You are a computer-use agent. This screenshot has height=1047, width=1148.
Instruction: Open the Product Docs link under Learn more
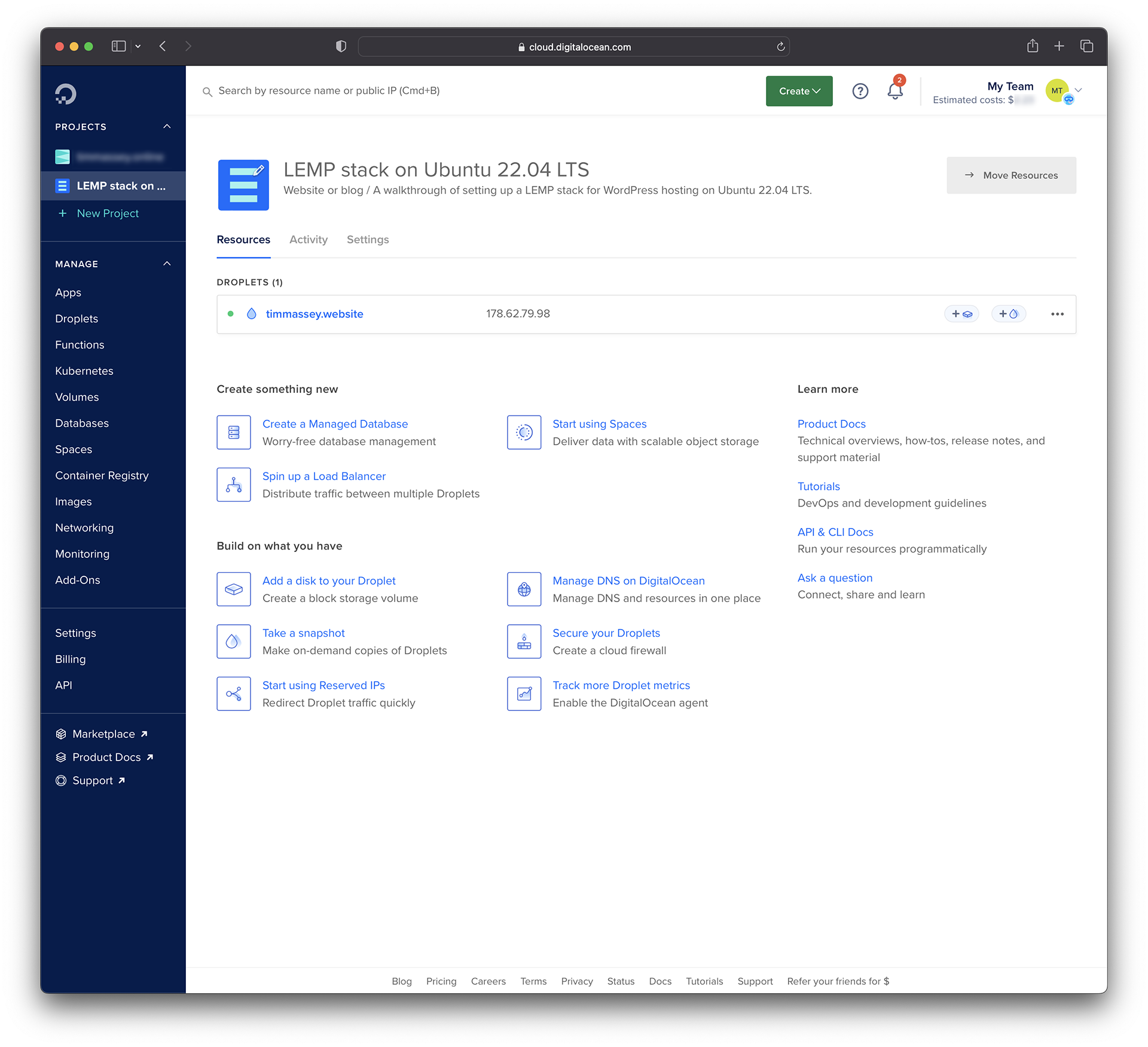click(x=832, y=424)
